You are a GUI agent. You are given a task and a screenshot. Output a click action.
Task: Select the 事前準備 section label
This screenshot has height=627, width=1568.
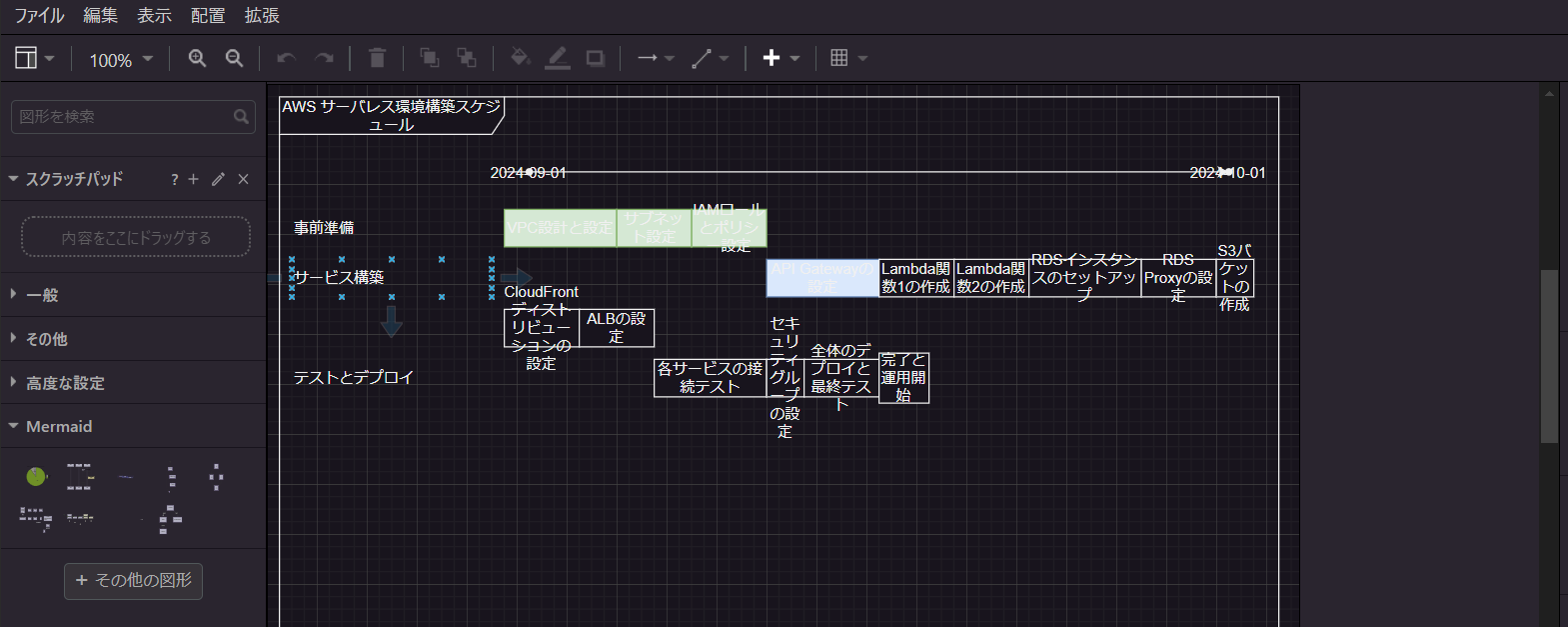click(x=324, y=228)
